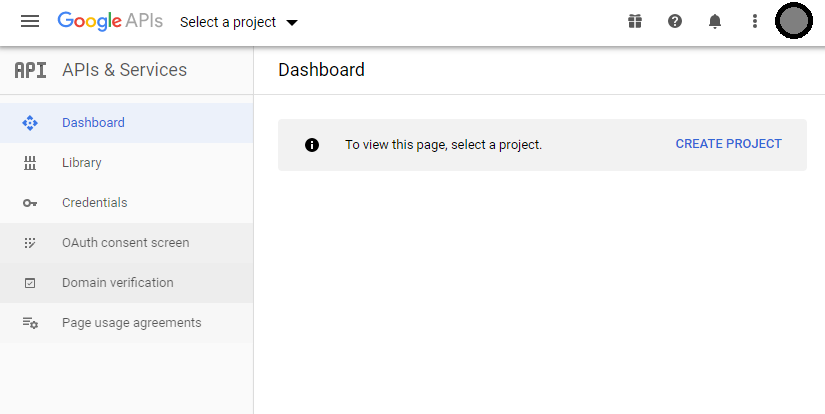The image size is (825, 414).
Task: Expand the Select a project dropdown
Action: [239, 22]
